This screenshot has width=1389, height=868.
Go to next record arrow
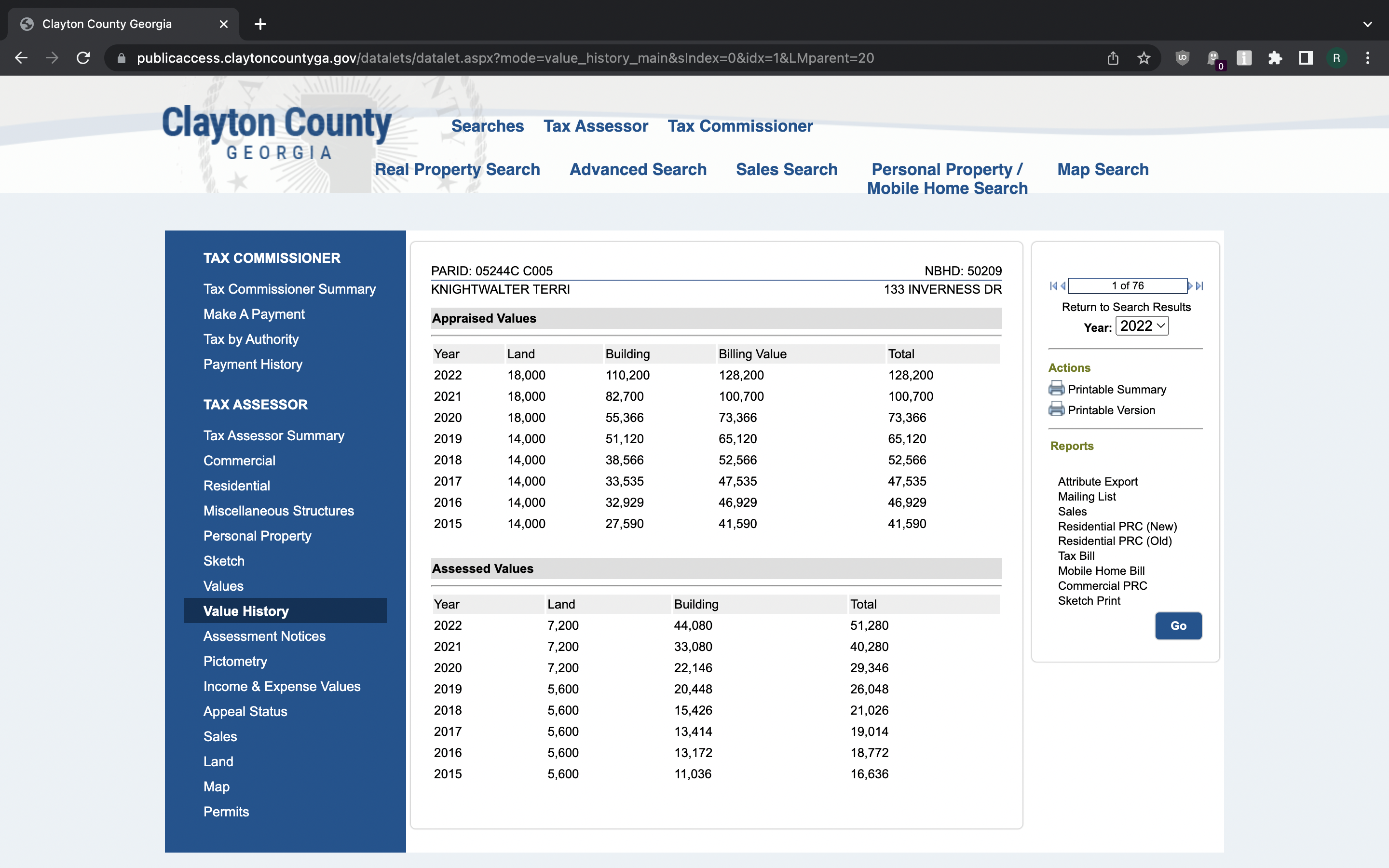tap(1190, 286)
